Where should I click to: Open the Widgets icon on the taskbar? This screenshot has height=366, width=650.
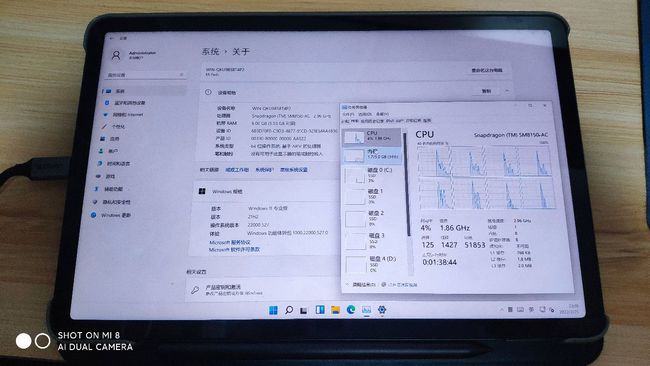(x=320, y=310)
